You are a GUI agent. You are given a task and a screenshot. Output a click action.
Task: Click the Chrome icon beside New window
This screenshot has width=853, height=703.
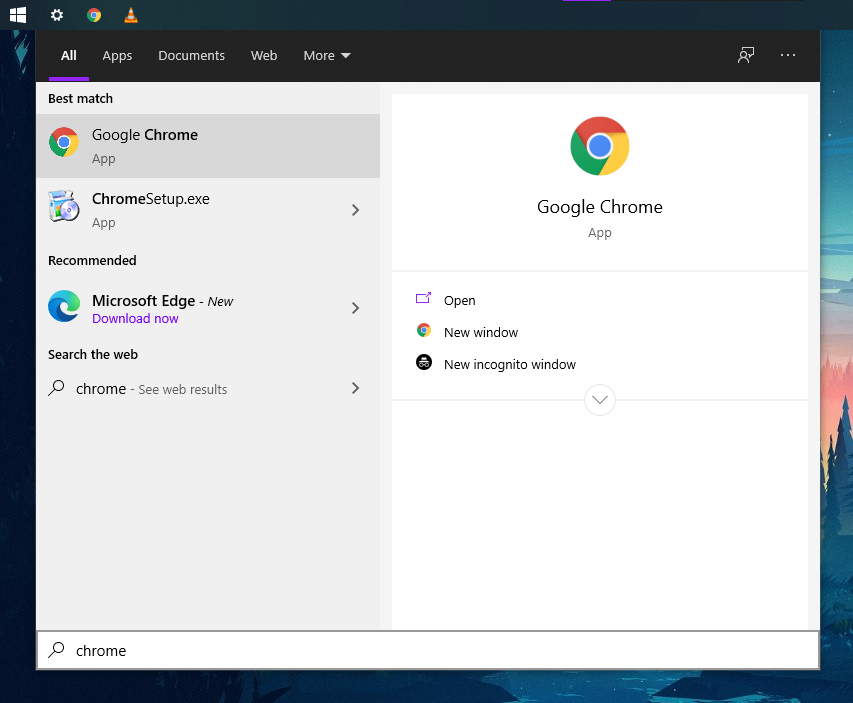(x=424, y=330)
